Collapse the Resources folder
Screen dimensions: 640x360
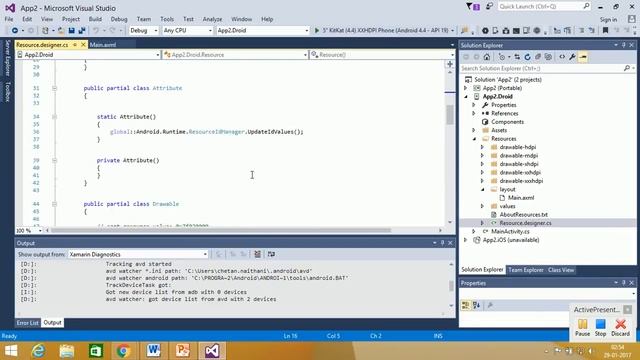(x=474, y=139)
